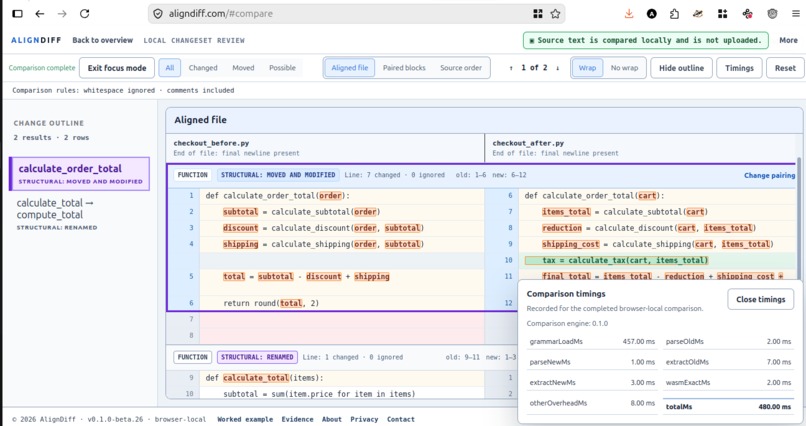This screenshot has height=426, width=806.
Task: Select calculate_total → compute_total outline item
Action: pyautogui.click(x=80, y=214)
